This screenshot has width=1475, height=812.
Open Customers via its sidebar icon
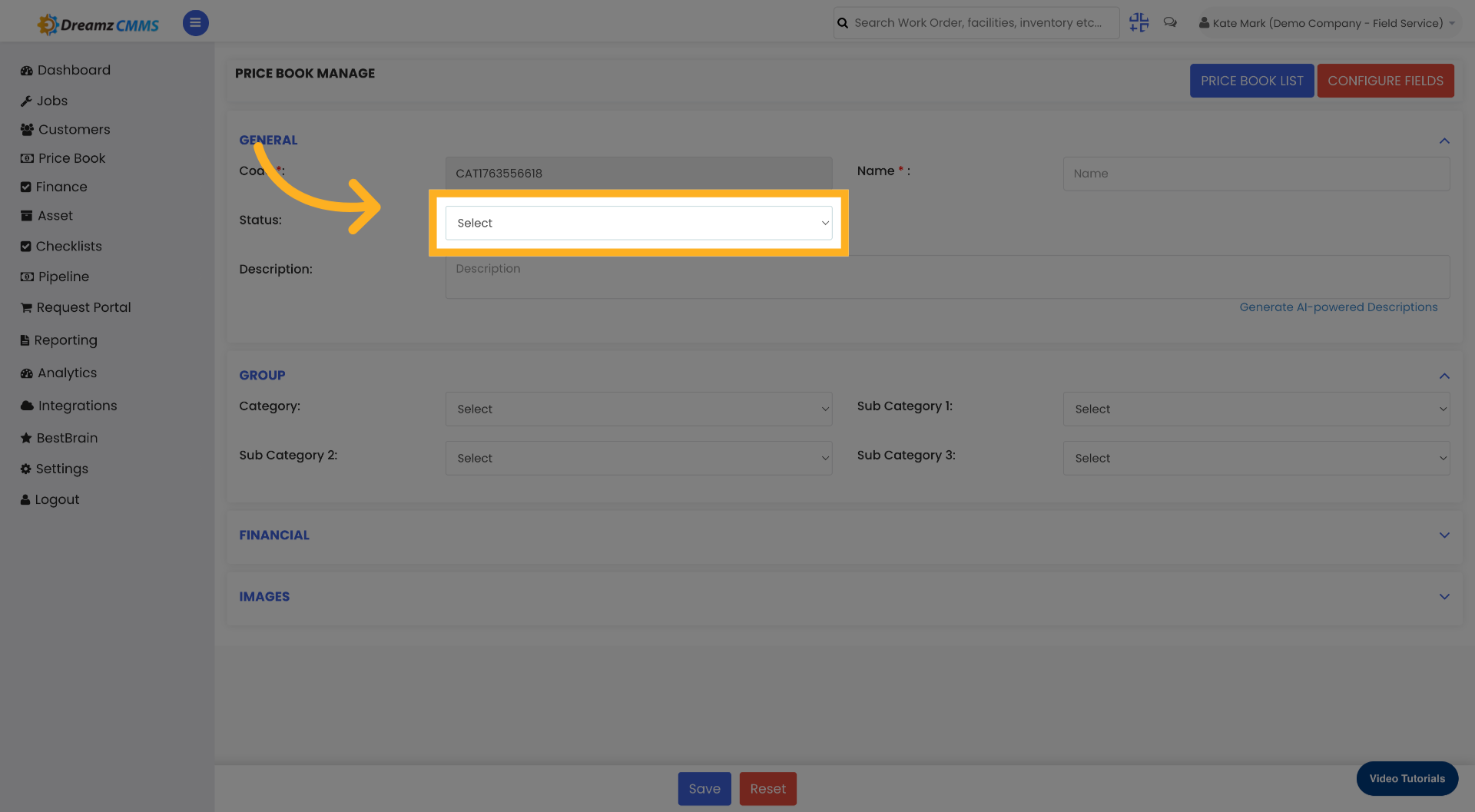27,129
